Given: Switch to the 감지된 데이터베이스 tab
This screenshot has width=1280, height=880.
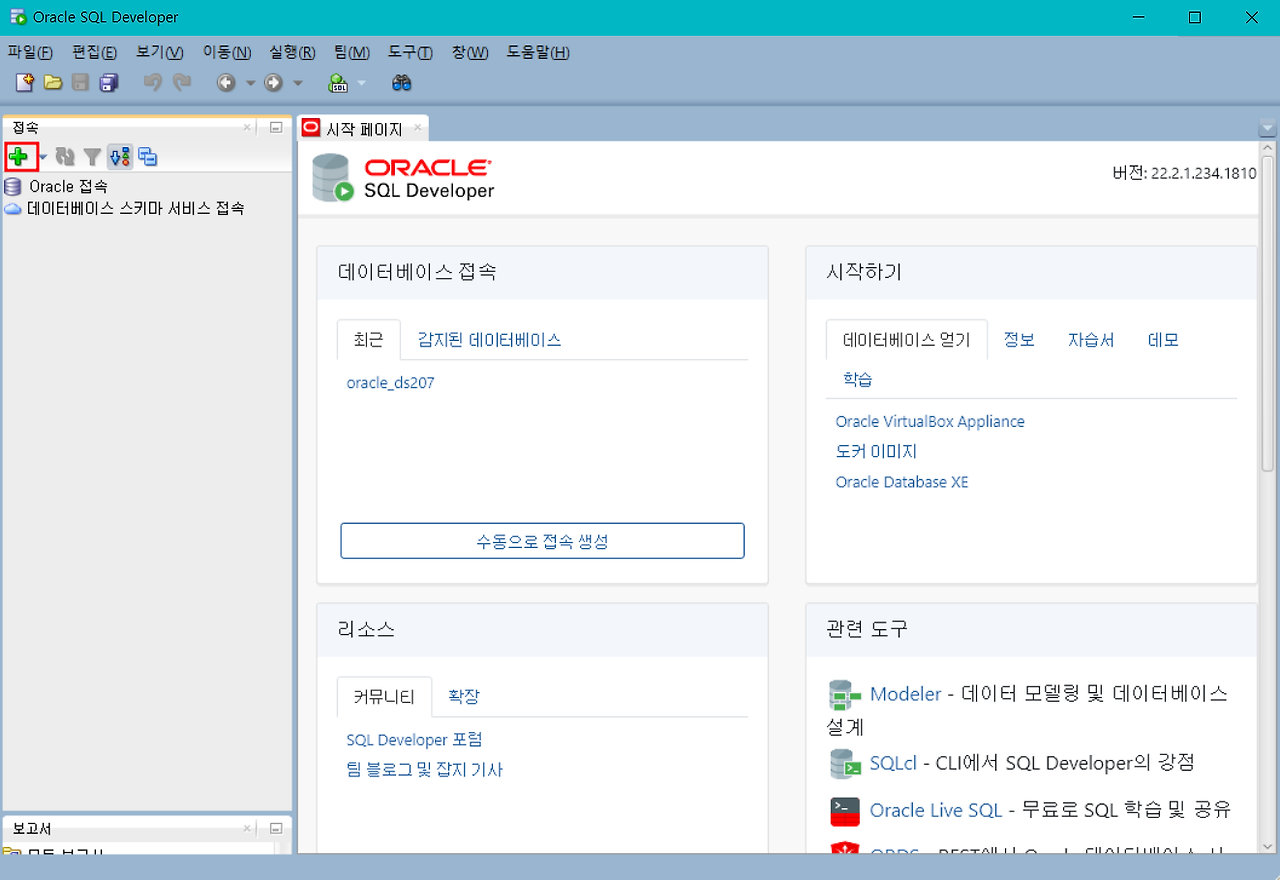Looking at the screenshot, I should pos(489,340).
